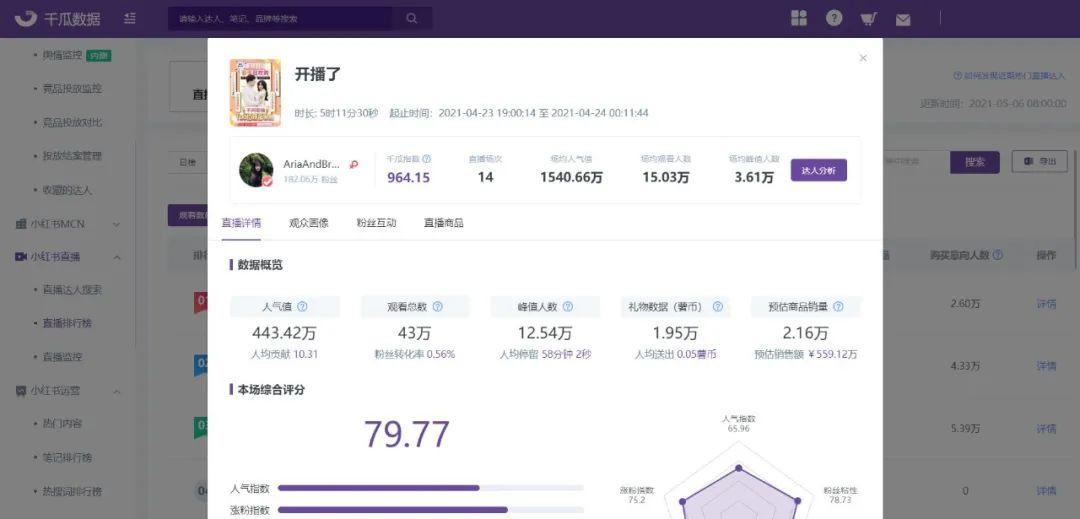This screenshot has height=519, width=1080.
Task: Click the 涨粉指数 75.2 radar label
Action: (637, 496)
